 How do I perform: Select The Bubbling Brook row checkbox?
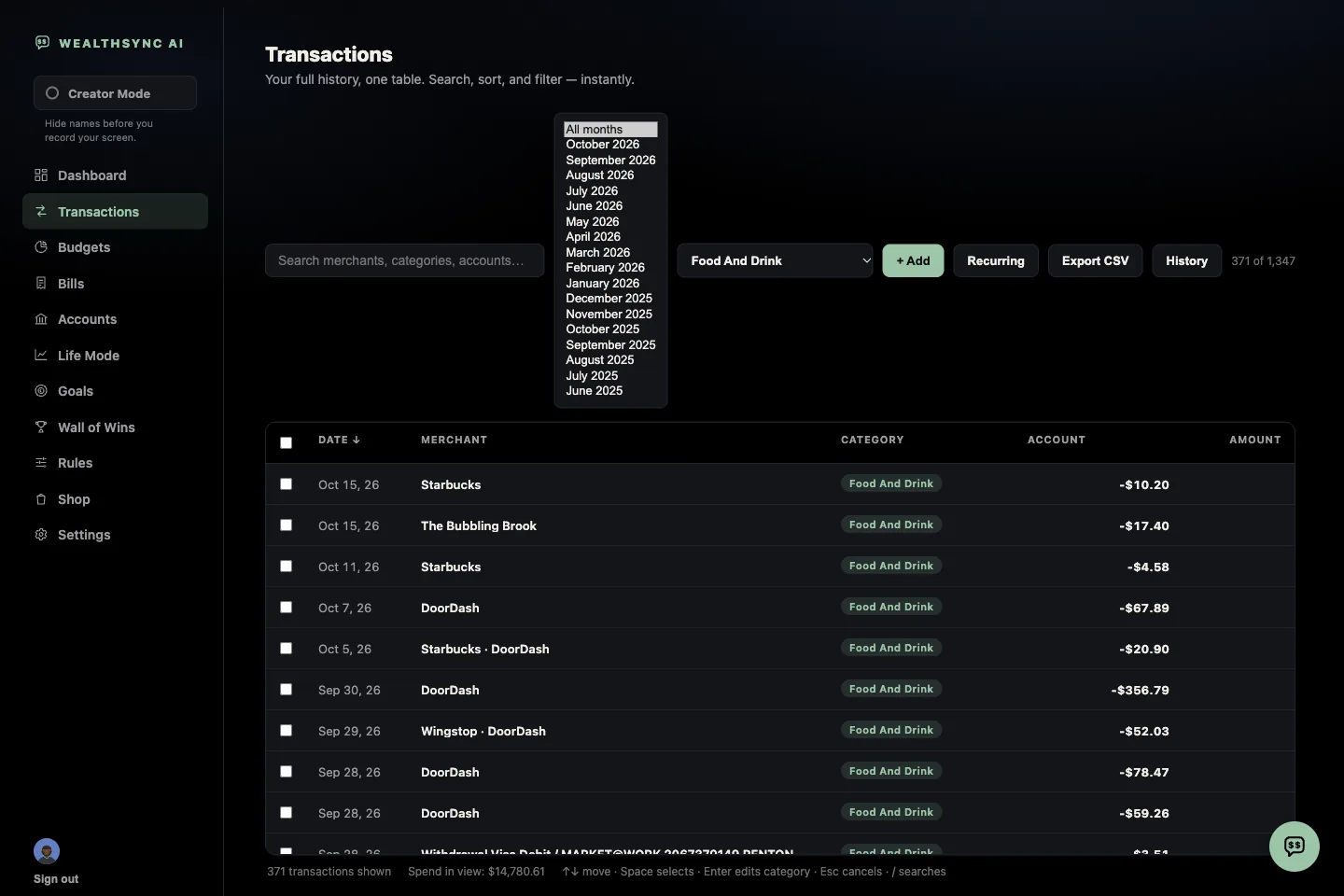pyautogui.click(x=287, y=525)
